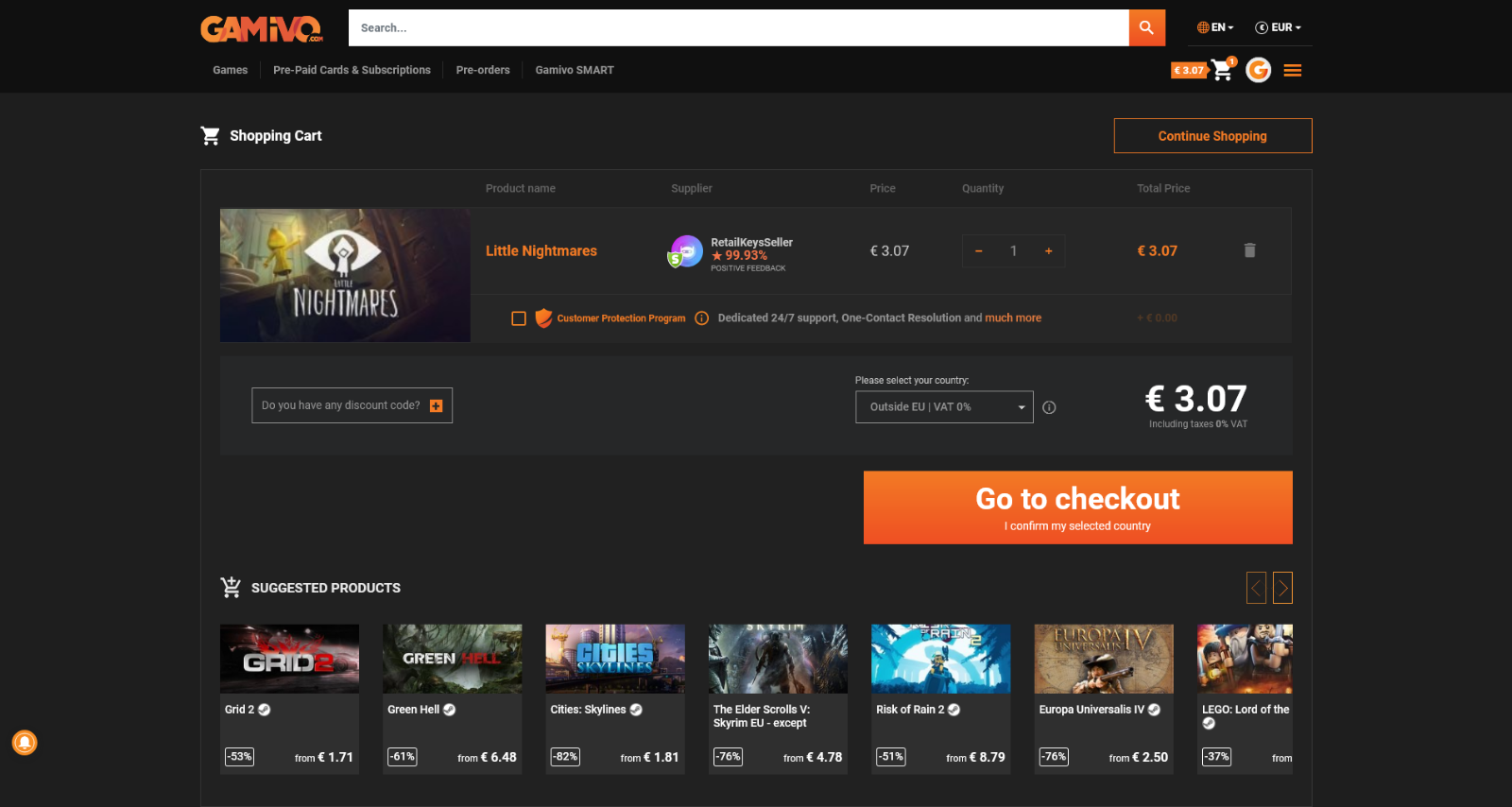Click RetailKeysSeller supplier avatar
This screenshot has width=1512, height=807.
tap(686, 252)
